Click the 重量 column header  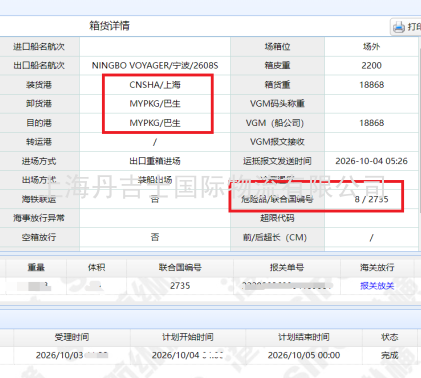[36, 267]
